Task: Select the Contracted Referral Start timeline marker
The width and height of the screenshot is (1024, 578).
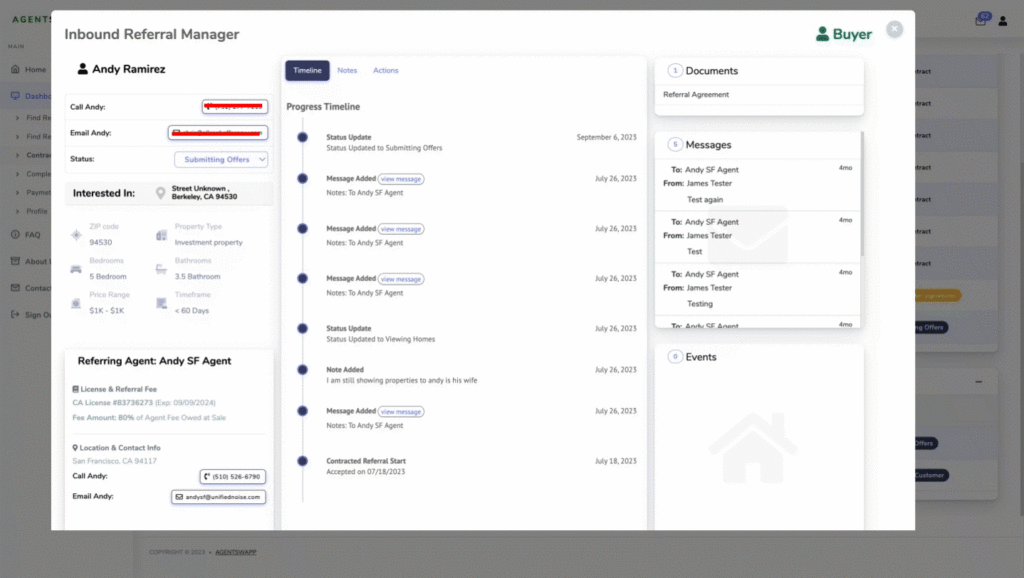Action: click(302, 461)
